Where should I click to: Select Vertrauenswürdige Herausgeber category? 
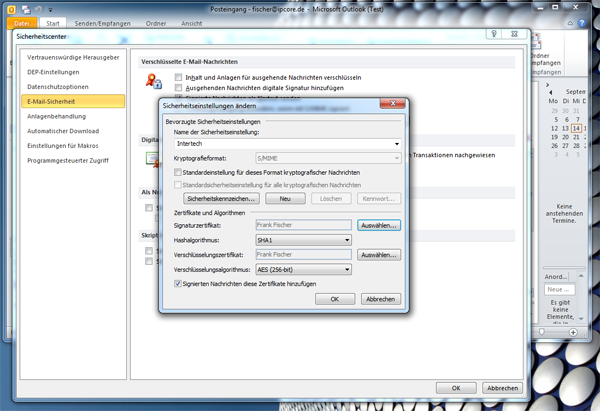[x=73, y=57]
